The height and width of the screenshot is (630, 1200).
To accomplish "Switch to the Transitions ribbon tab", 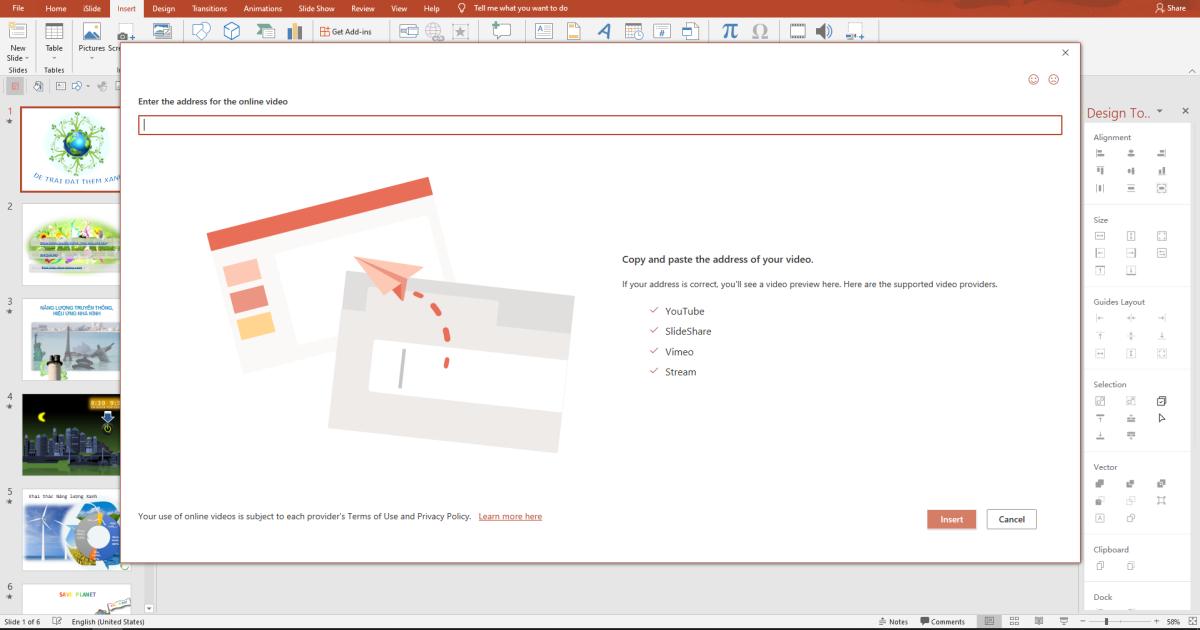I will (209, 7).
